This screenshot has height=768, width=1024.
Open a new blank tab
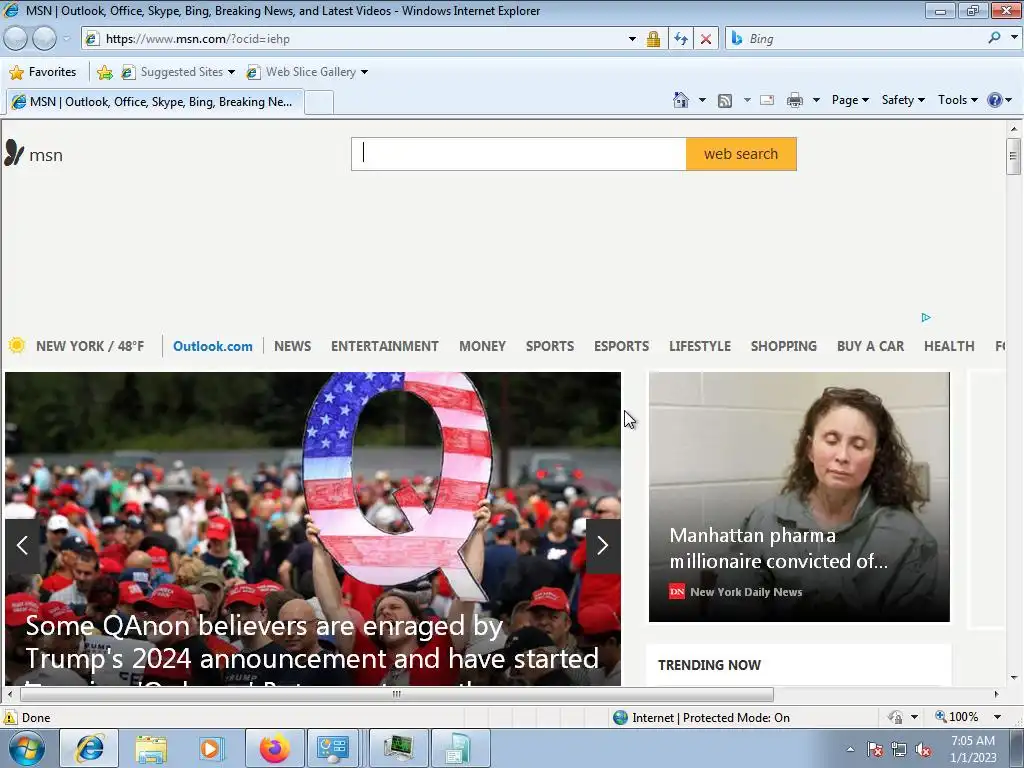[x=319, y=103]
